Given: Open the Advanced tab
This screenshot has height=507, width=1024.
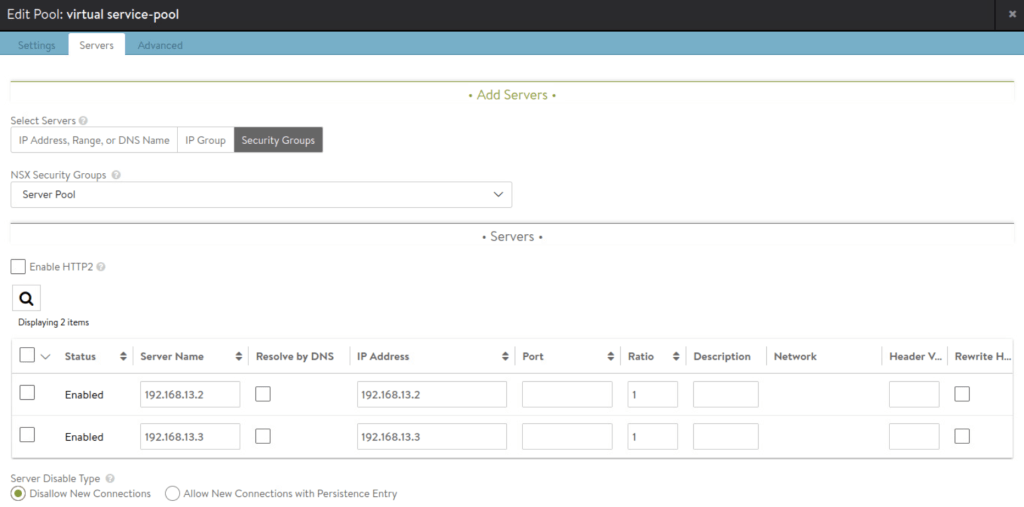Looking at the screenshot, I should click(160, 45).
